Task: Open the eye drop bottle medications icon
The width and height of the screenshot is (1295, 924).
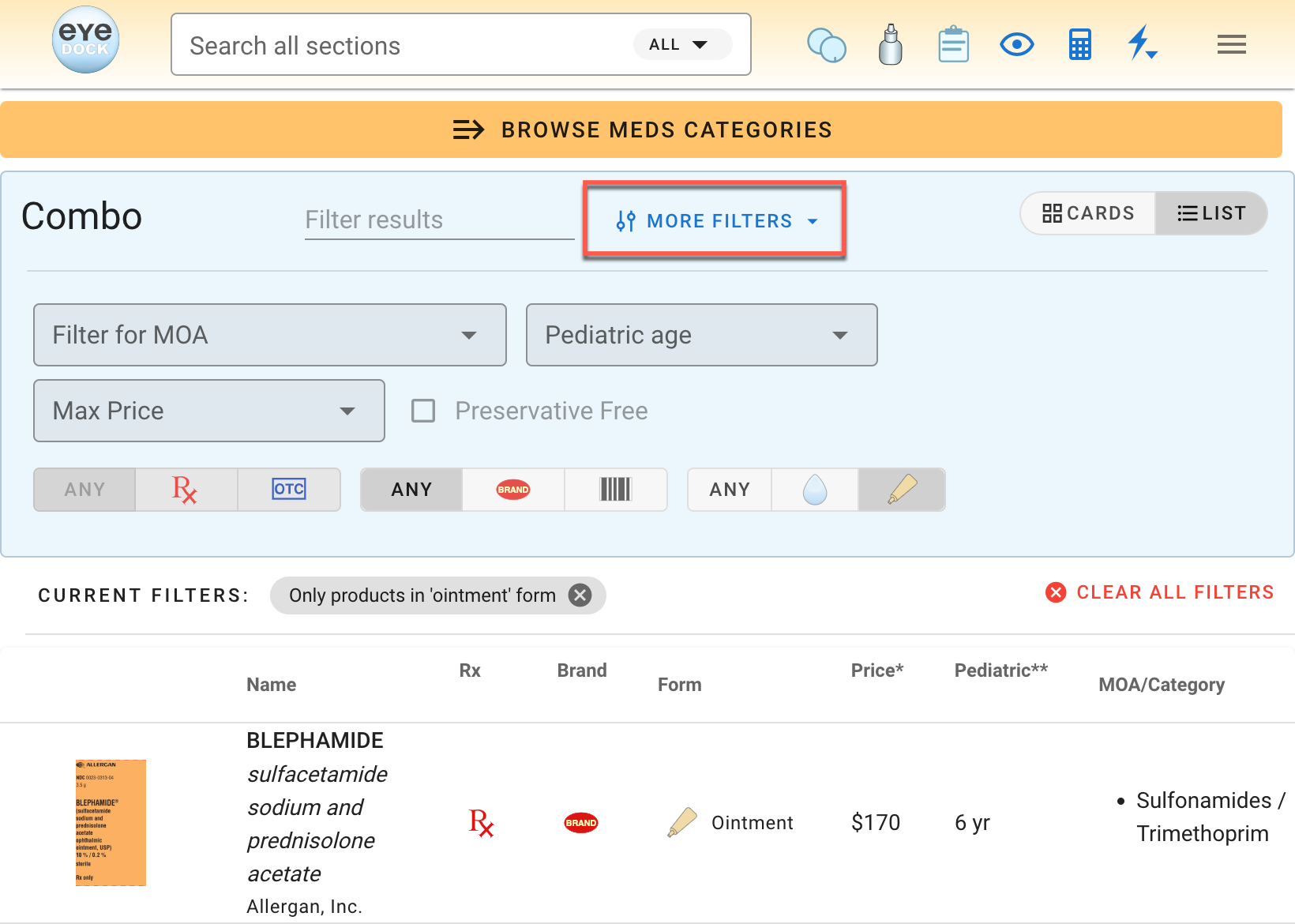Action: pos(890,45)
